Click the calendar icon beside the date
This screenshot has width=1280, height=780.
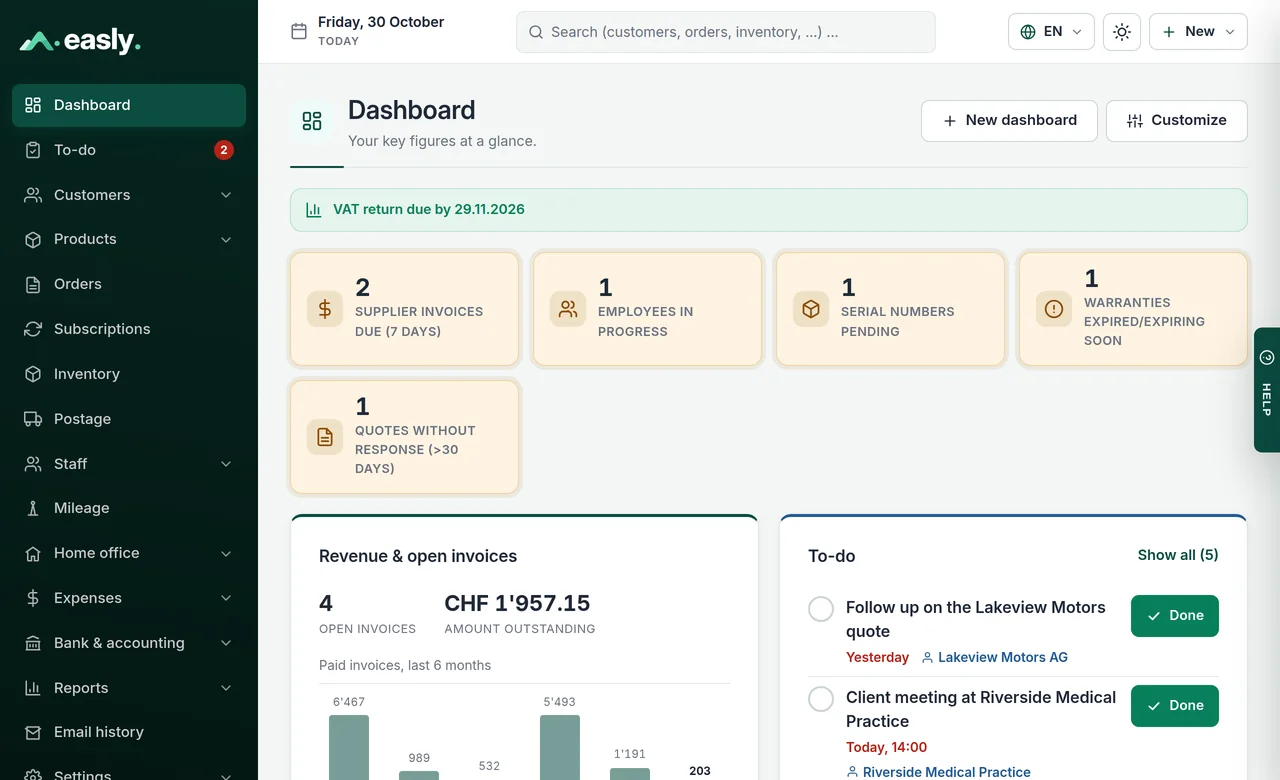299,31
